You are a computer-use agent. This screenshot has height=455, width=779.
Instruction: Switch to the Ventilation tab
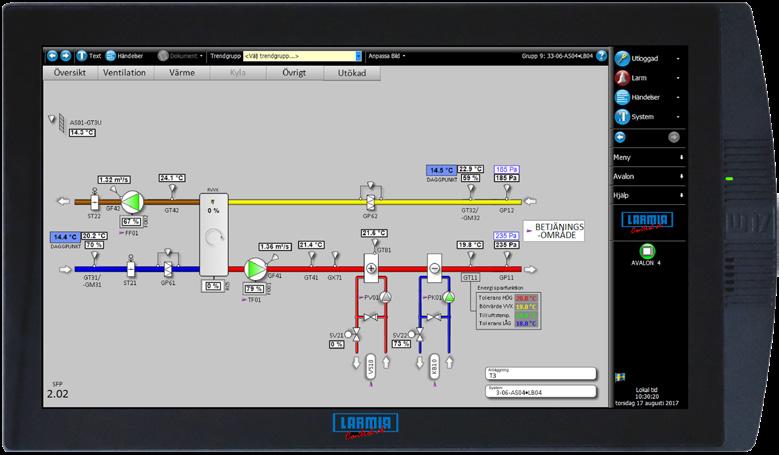(125, 73)
